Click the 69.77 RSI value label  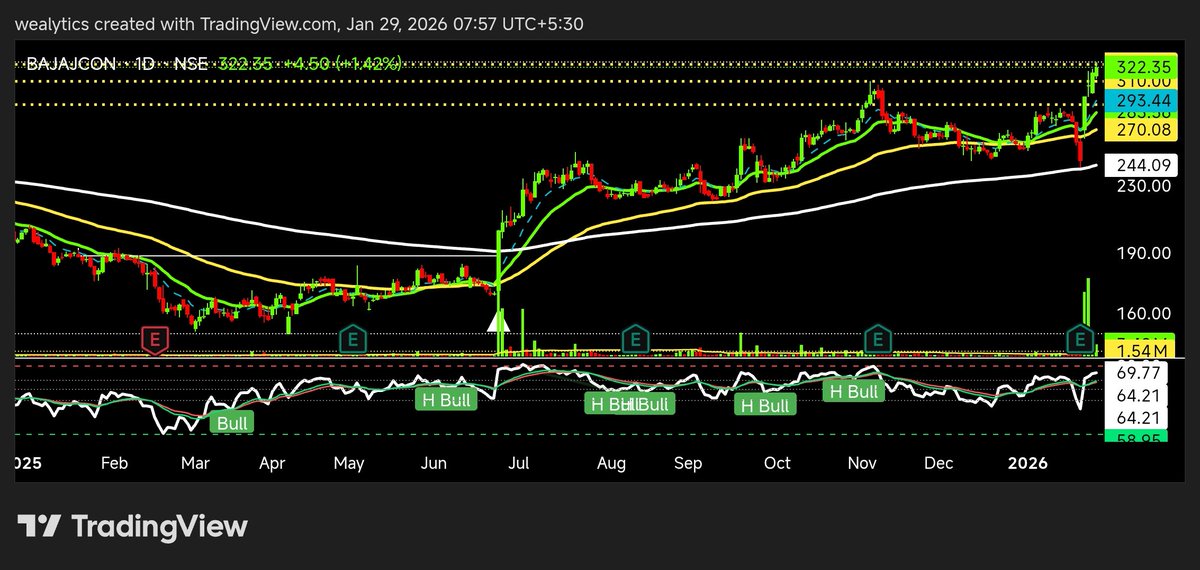(1137, 373)
